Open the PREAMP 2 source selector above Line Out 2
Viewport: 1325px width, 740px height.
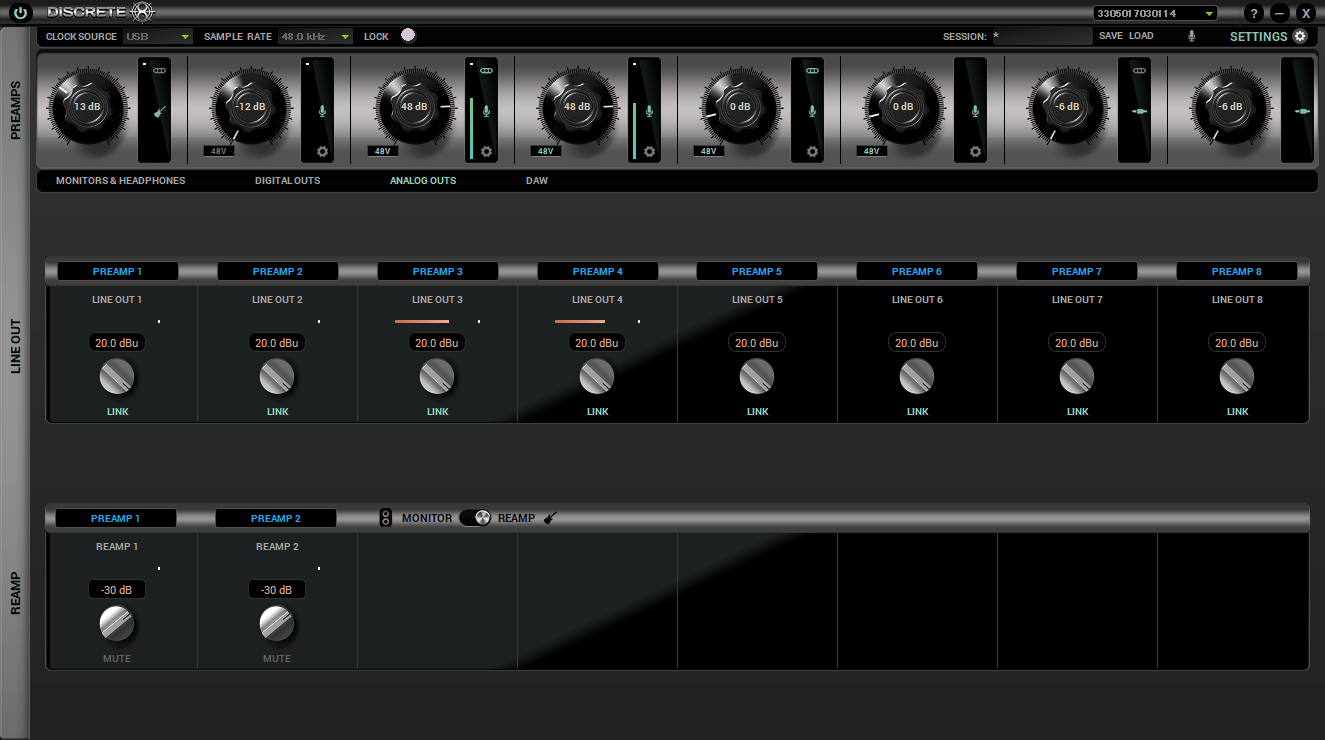click(278, 271)
